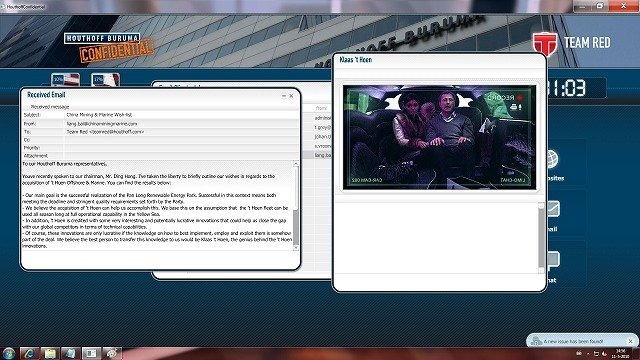Screen dimensions: 640x360
Task: Click the system tray clock
Action: pos(620,353)
